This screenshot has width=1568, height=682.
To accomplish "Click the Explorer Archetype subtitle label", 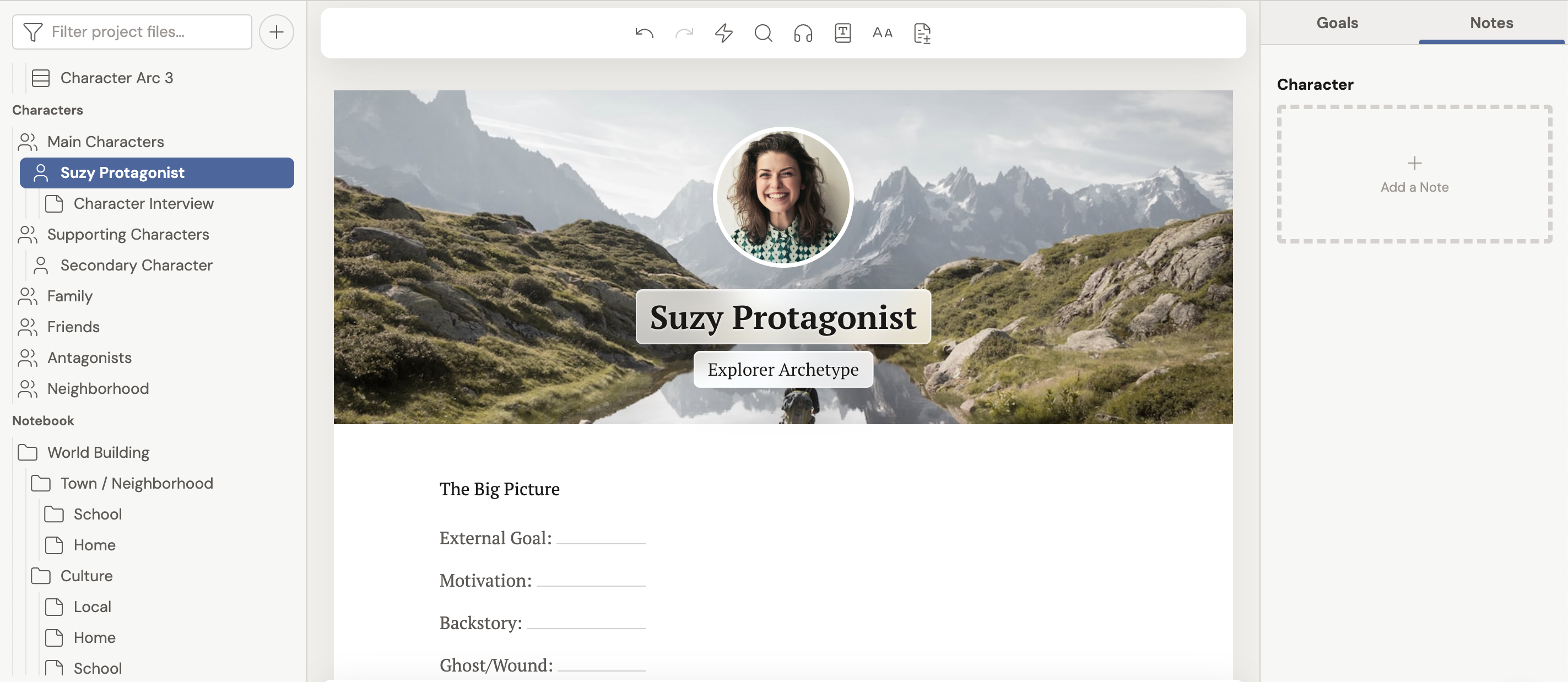I will click(x=783, y=369).
